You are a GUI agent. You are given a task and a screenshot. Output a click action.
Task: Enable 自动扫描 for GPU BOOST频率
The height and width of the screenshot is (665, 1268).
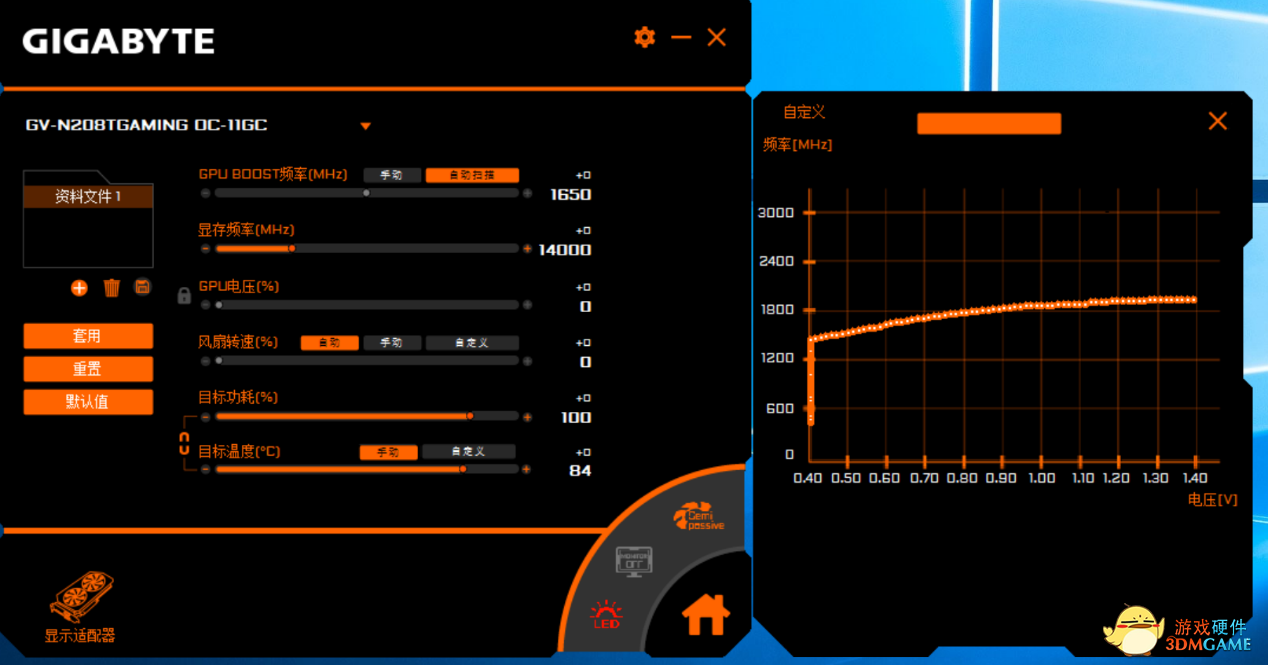(x=472, y=174)
